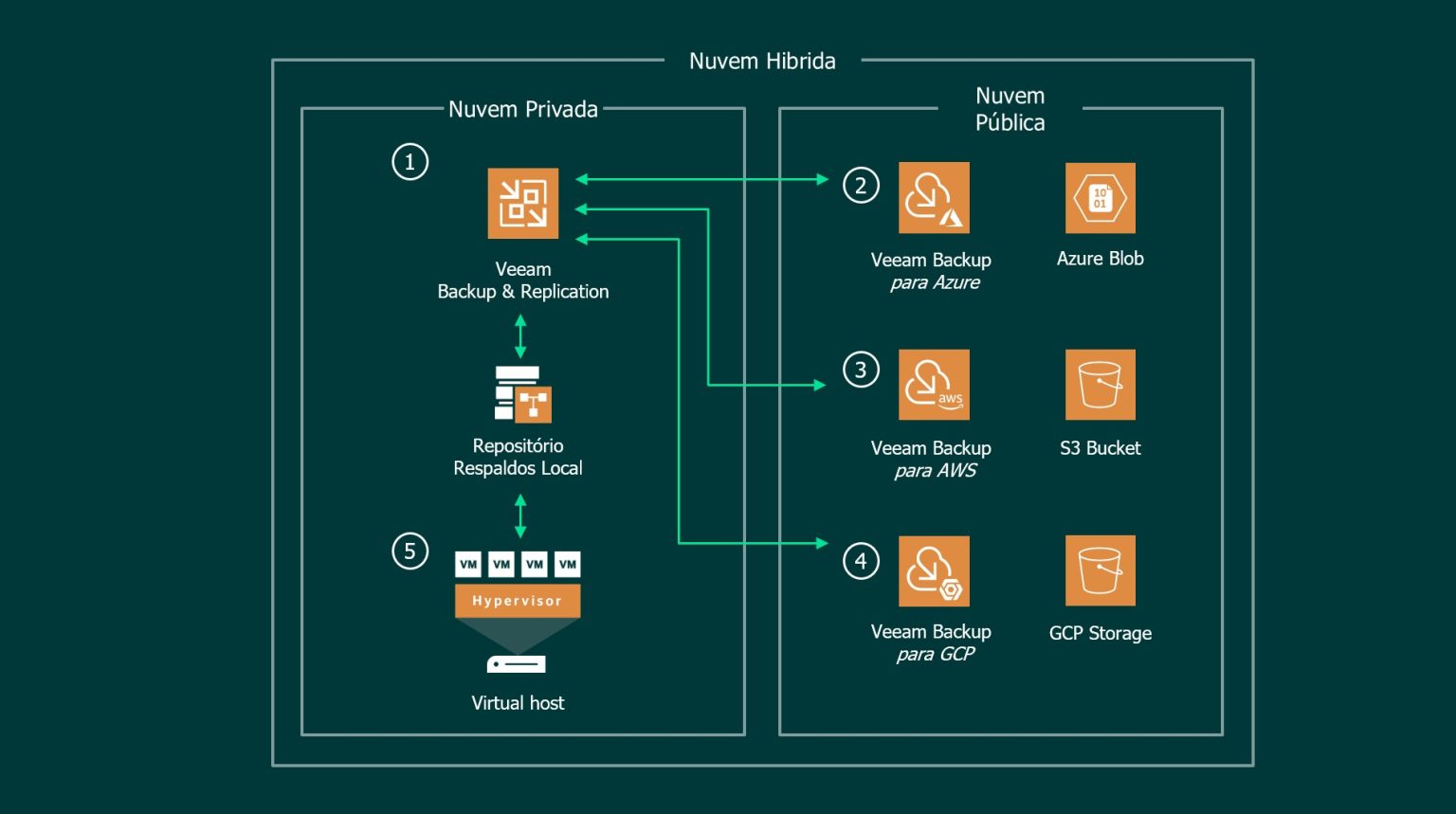
Task: Select the Veeam Backup for Azure icon
Action: (x=934, y=197)
